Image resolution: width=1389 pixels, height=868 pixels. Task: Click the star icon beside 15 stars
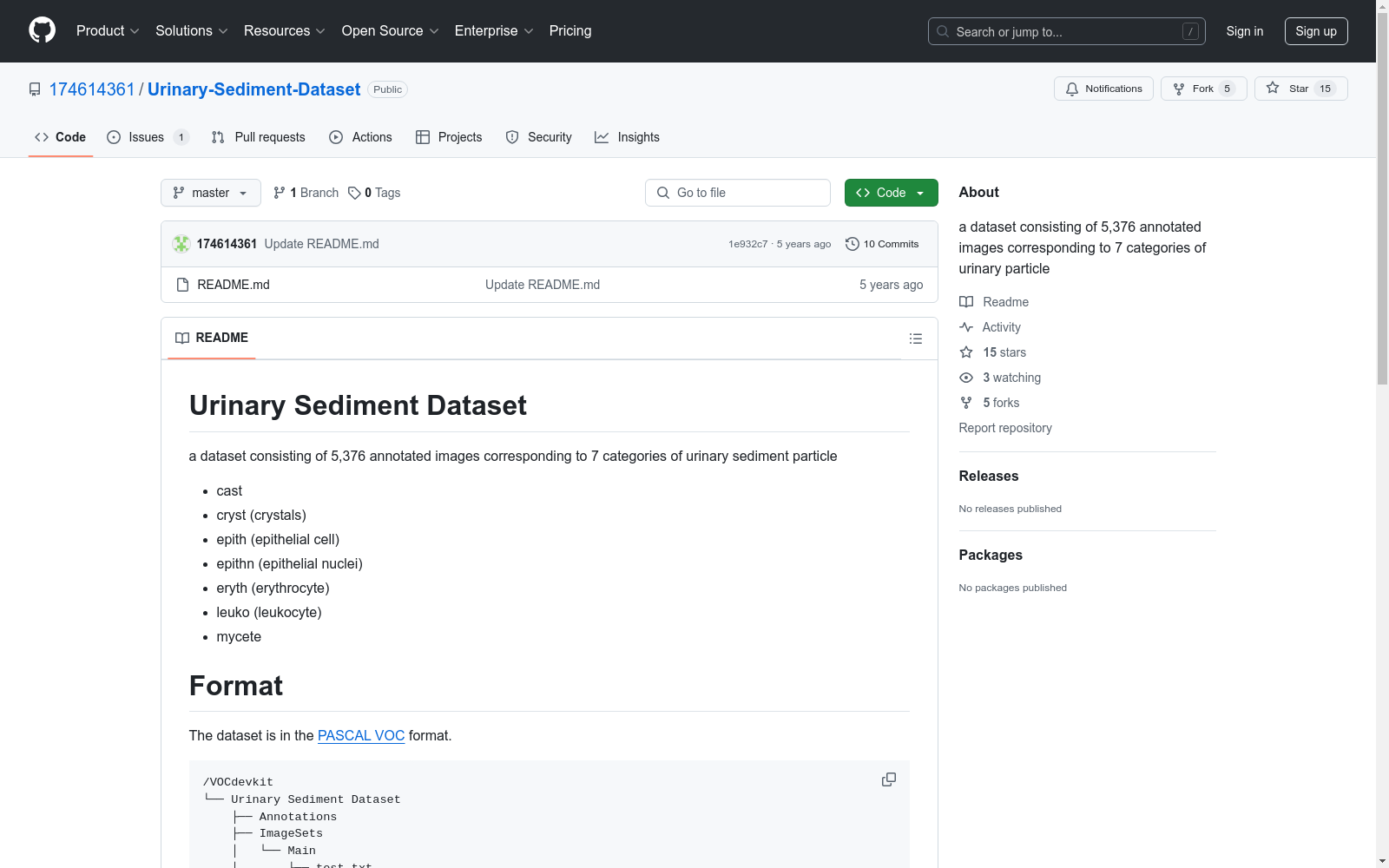click(x=966, y=352)
